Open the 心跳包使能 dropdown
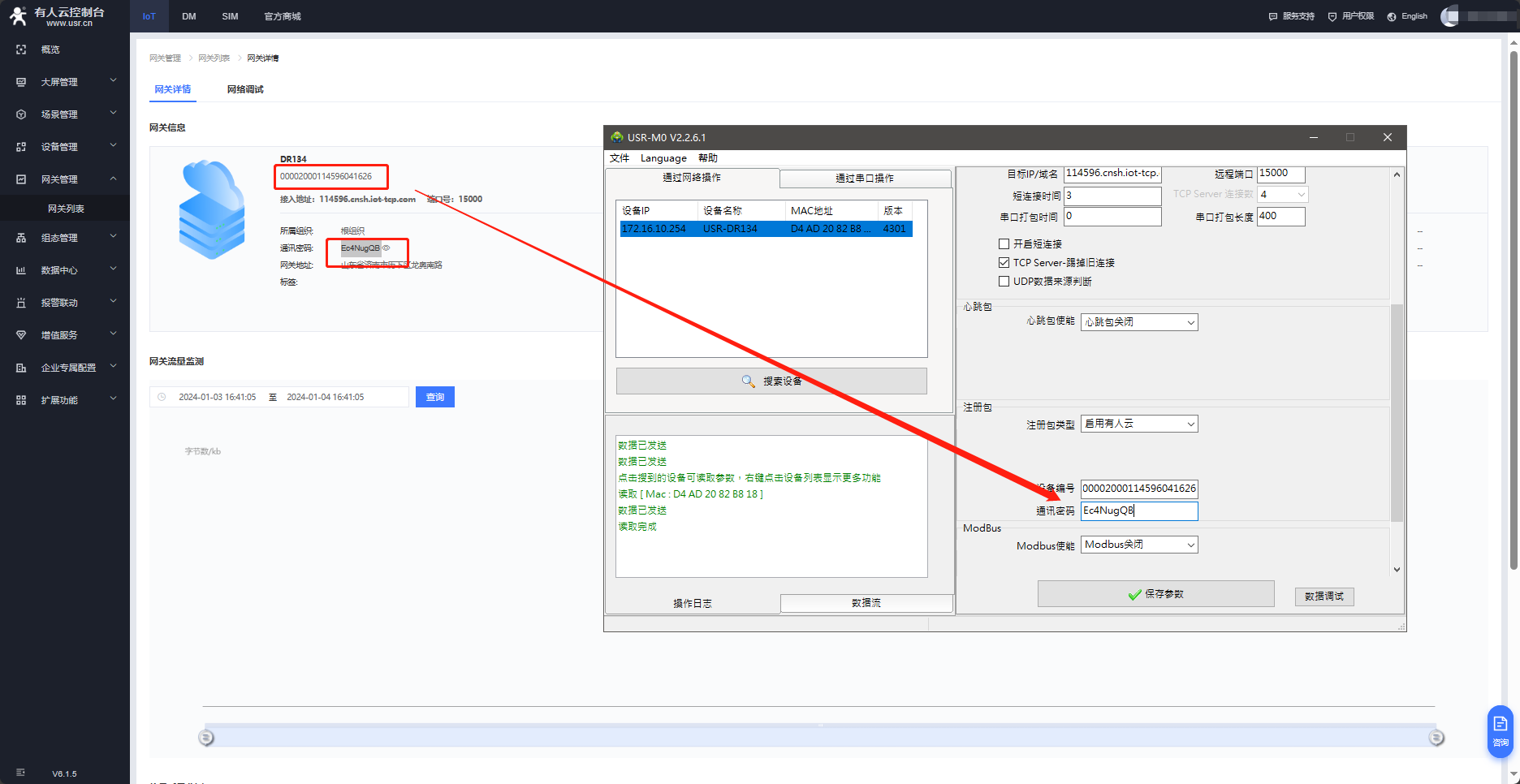The image size is (1520, 784). (1138, 322)
